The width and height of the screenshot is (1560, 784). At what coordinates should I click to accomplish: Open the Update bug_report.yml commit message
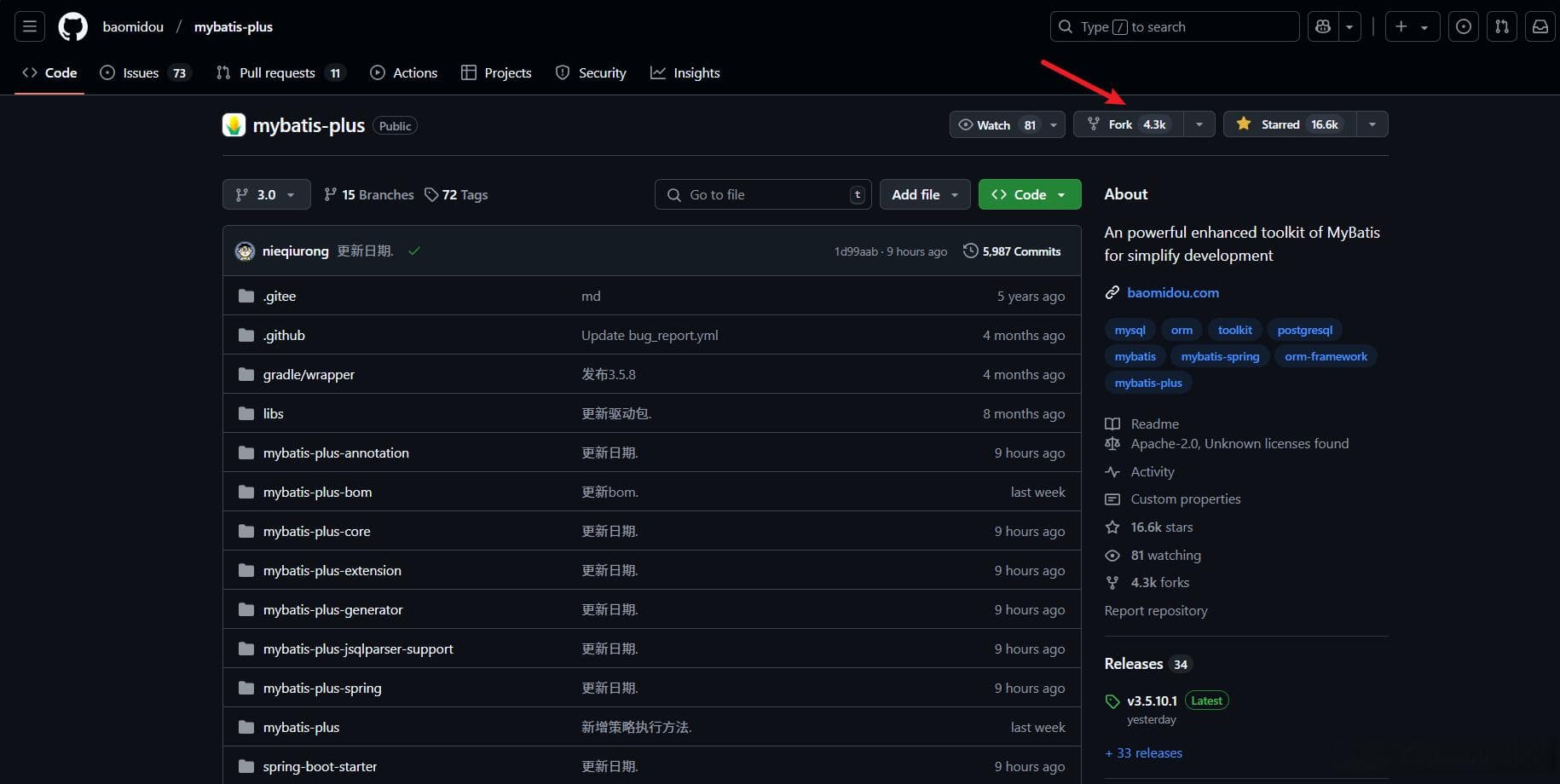[x=650, y=335]
